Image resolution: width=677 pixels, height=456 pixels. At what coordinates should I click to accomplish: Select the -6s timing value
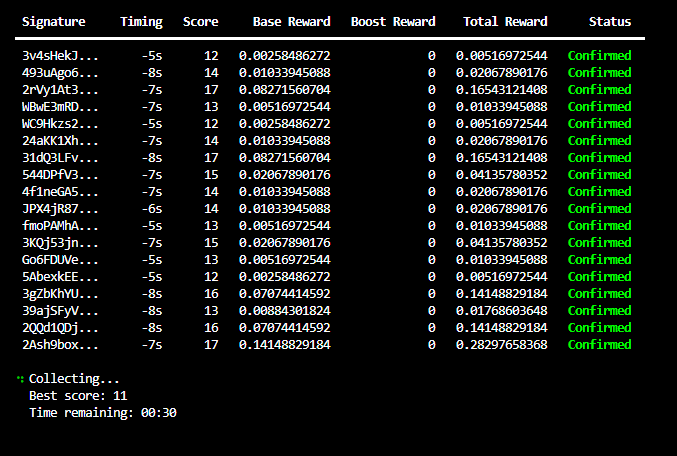pos(152,209)
